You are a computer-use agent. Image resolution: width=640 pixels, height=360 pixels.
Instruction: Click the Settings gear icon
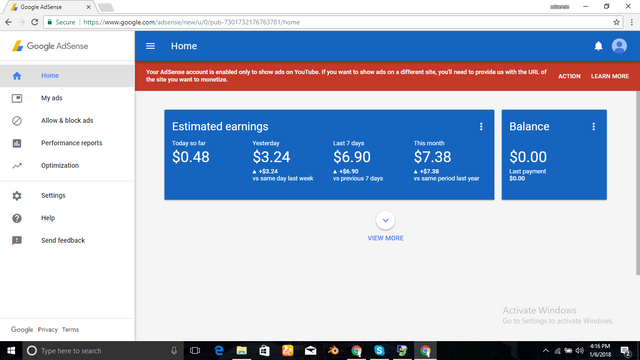pos(17,196)
